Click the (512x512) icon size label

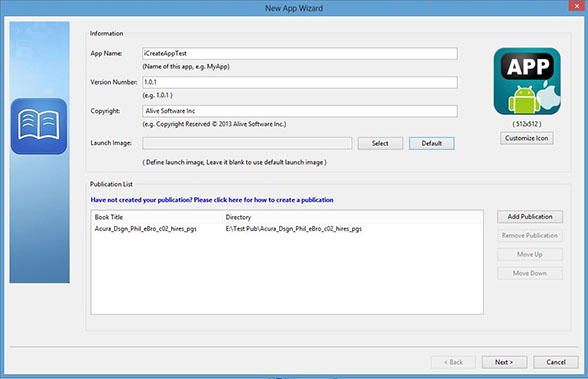click(527, 124)
